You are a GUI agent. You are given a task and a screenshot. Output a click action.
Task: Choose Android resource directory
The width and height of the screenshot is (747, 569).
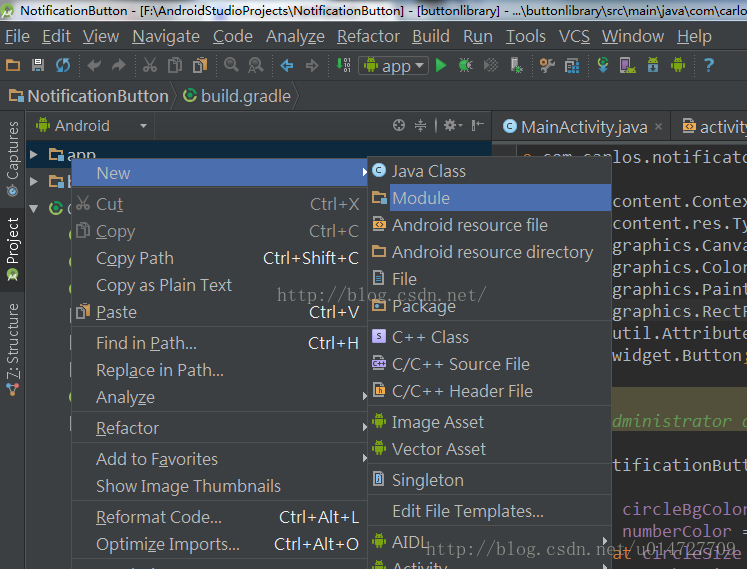click(490, 252)
